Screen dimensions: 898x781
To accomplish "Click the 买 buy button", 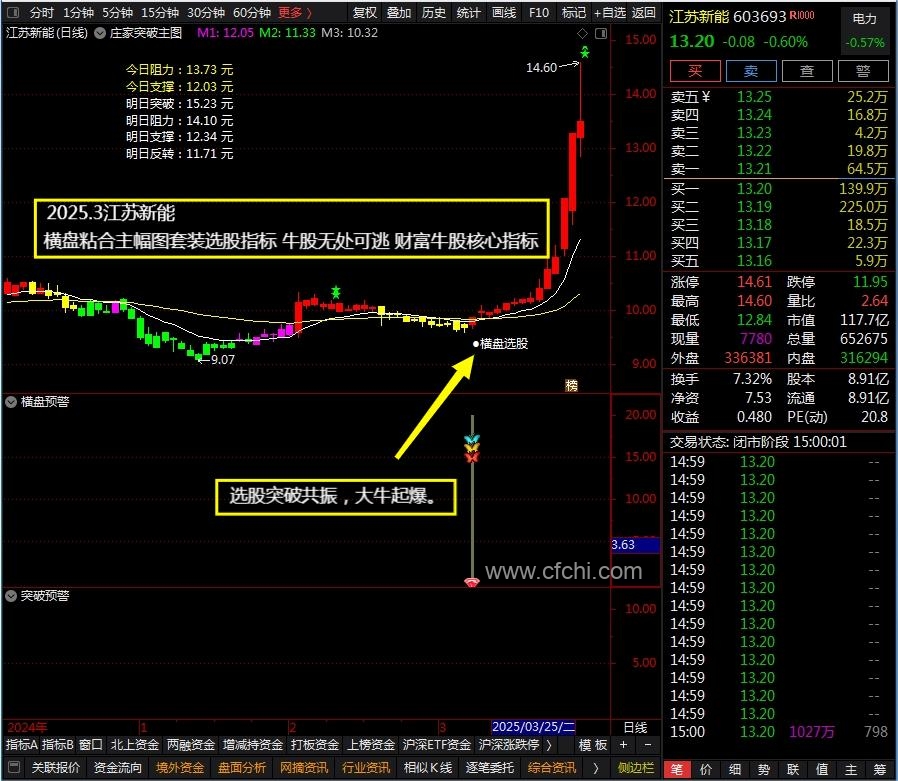I will [695, 71].
